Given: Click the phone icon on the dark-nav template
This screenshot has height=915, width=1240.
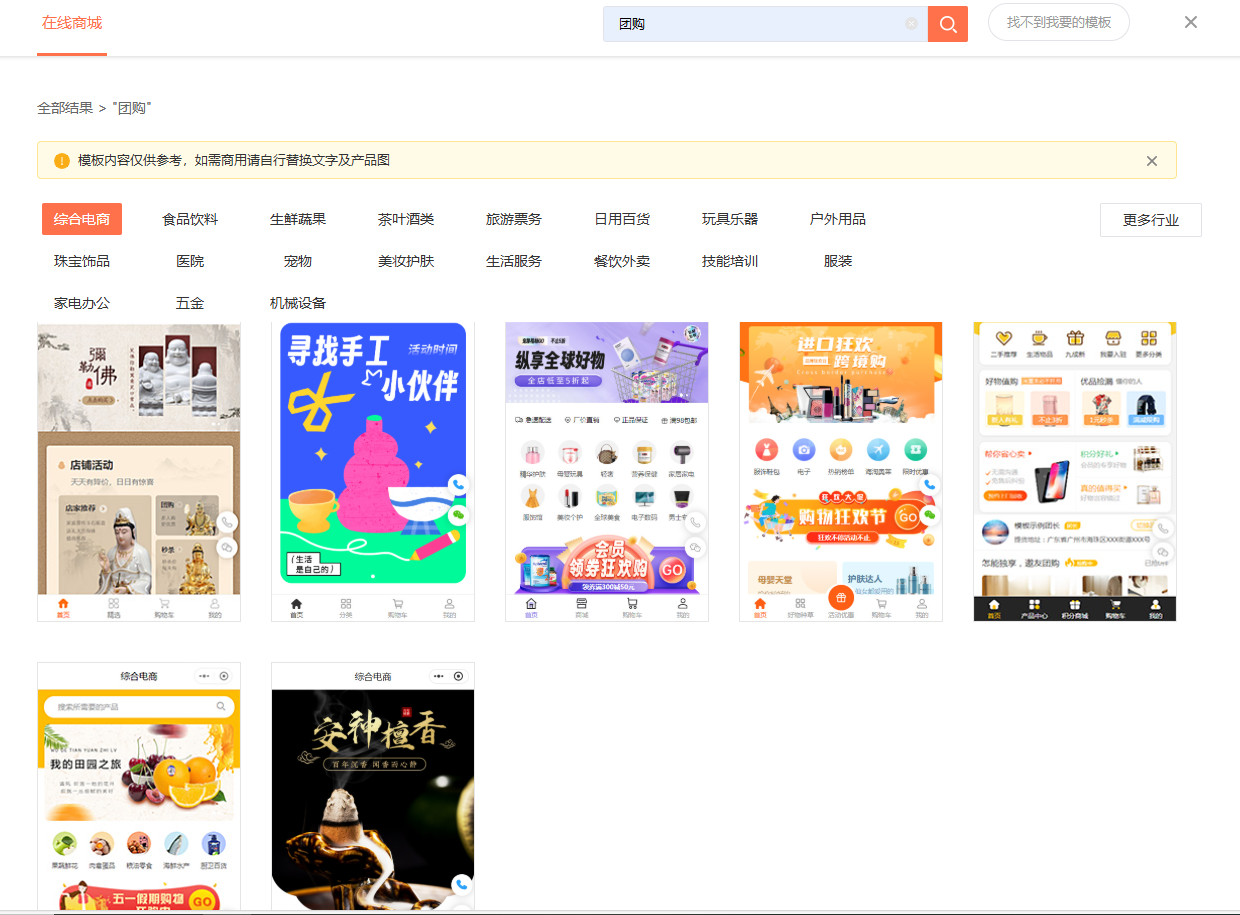Looking at the screenshot, I should click(1163, 528).
